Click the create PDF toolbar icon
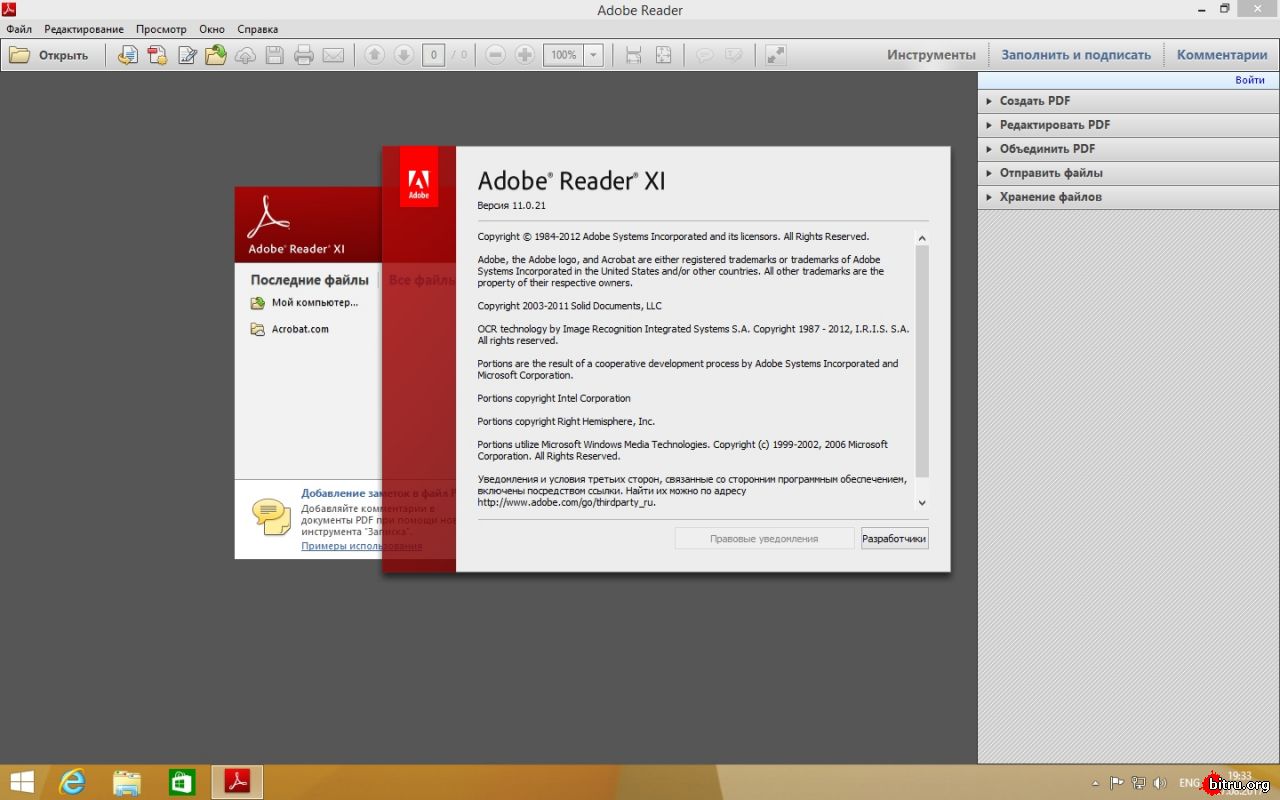 pos(157,55)
